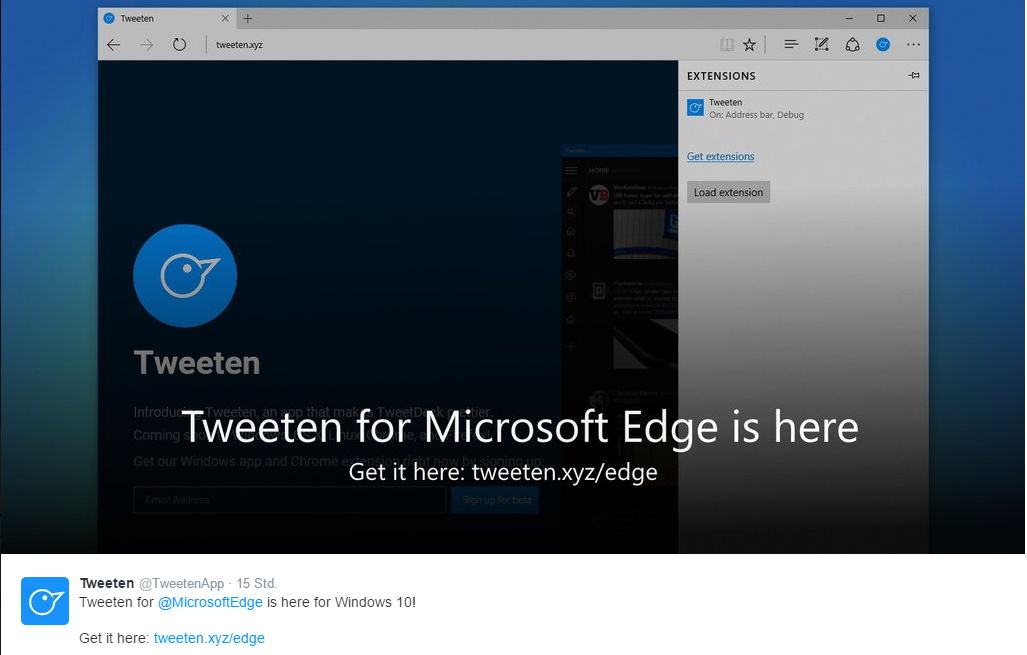The width and height of the screenshot is (1027, 655).
Task: Pin the Extensions pane
Action: click(x=914, y=75)
